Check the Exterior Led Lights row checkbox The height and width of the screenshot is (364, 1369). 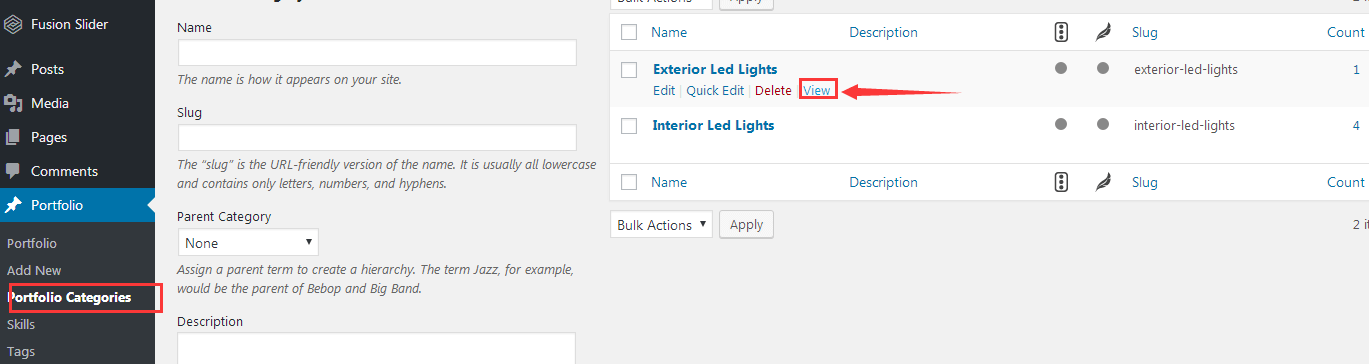(629, 70)
